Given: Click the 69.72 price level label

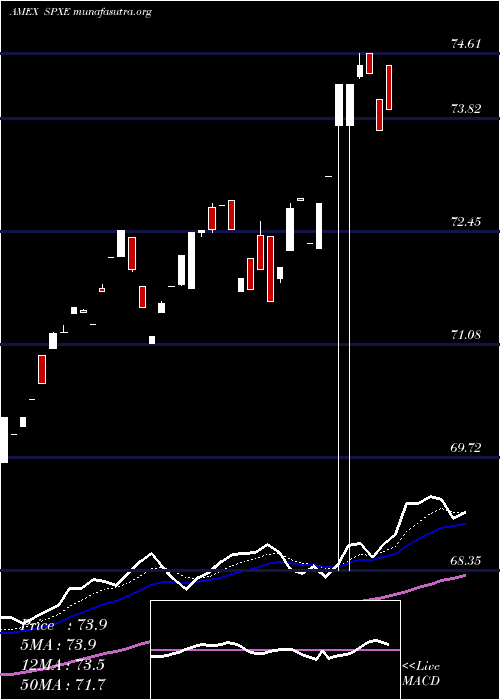Looking at the screenshot, I should pyautogui.click(x=466, y=447).
